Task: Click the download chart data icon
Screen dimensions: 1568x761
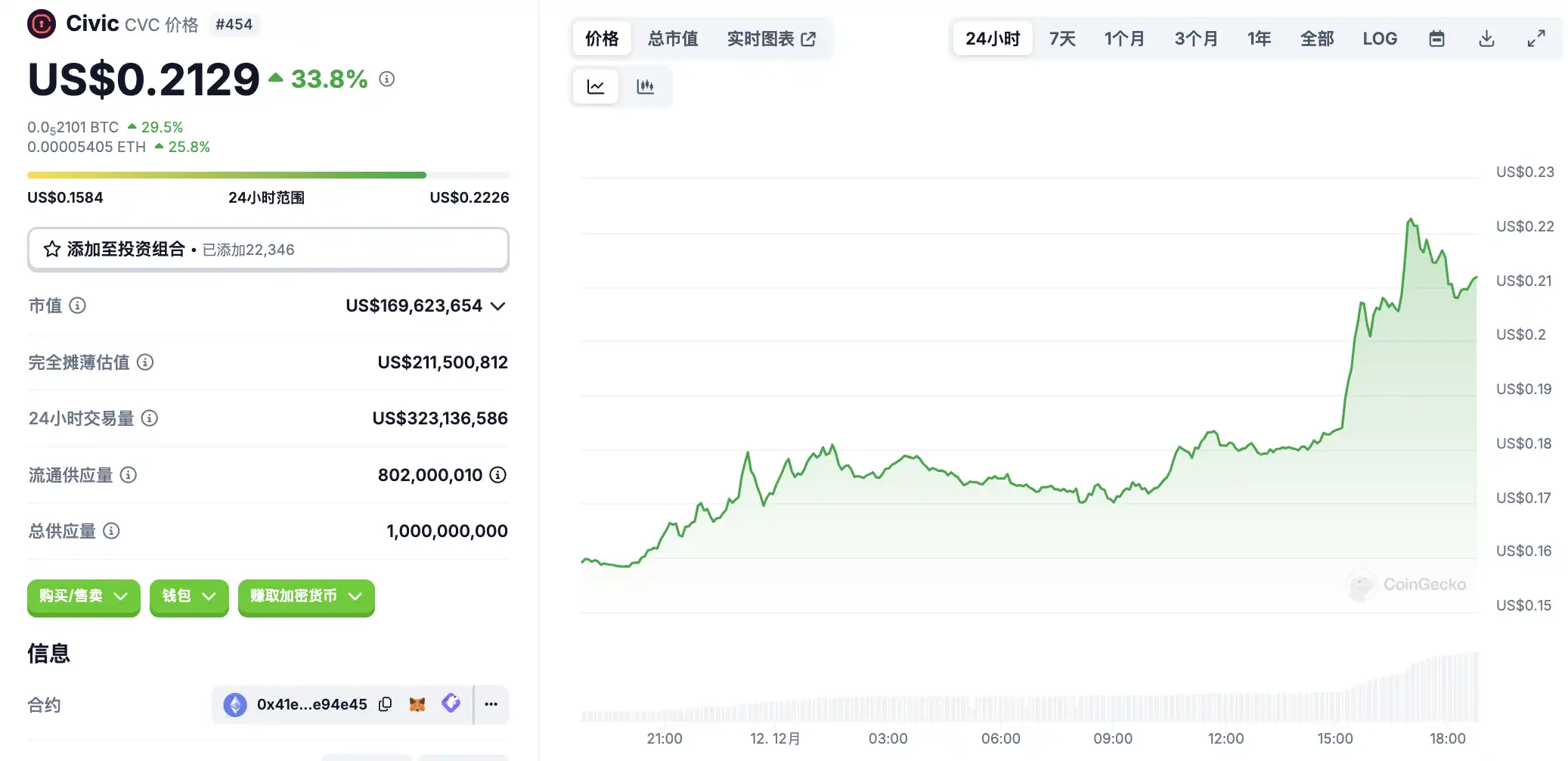Action: 1486,39
